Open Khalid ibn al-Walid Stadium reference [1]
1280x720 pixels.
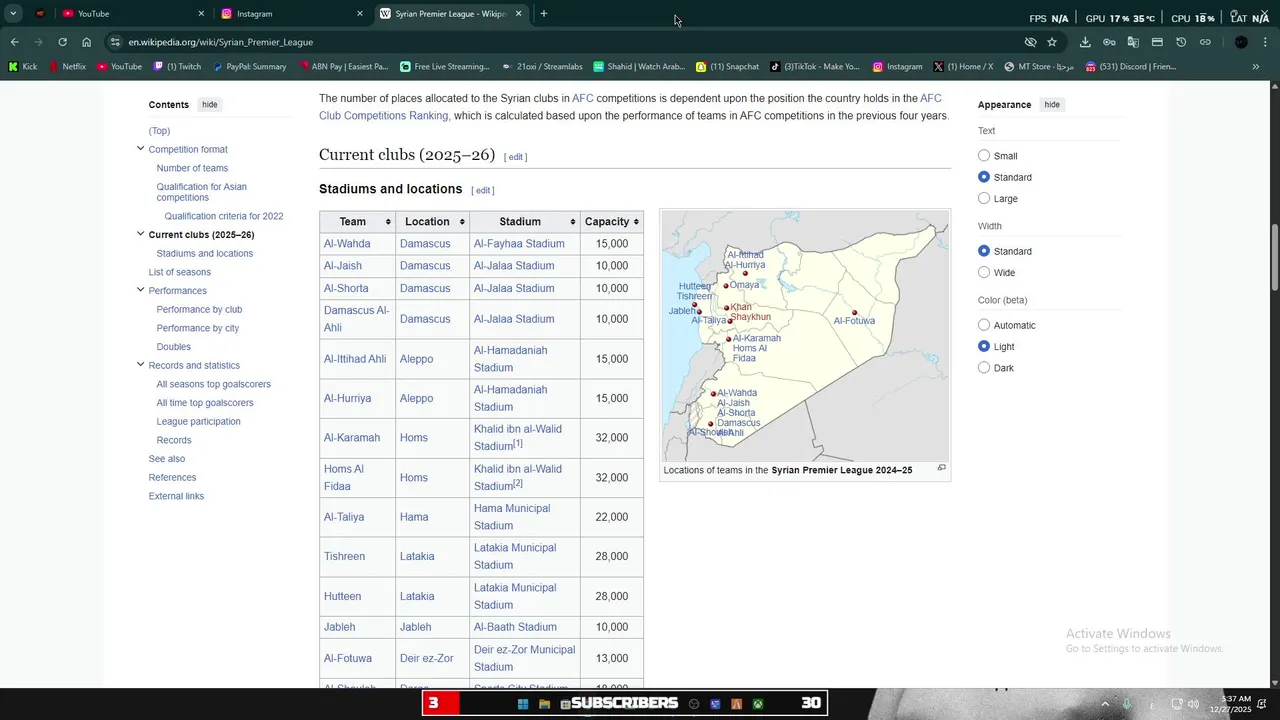[518, 443]
